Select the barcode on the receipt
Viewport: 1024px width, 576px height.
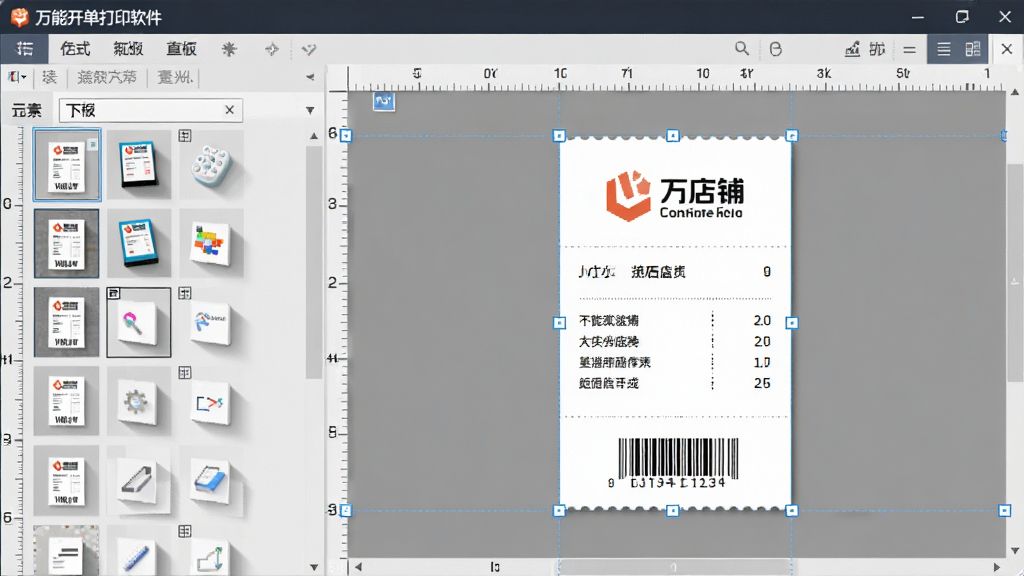click(x=678, y=463)
